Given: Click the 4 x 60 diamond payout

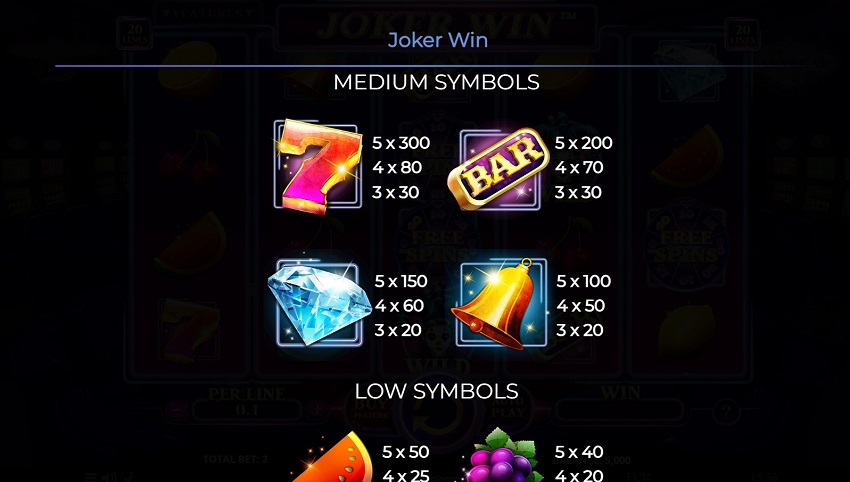Looking at the screenshot, I should (x=400, y=306).
